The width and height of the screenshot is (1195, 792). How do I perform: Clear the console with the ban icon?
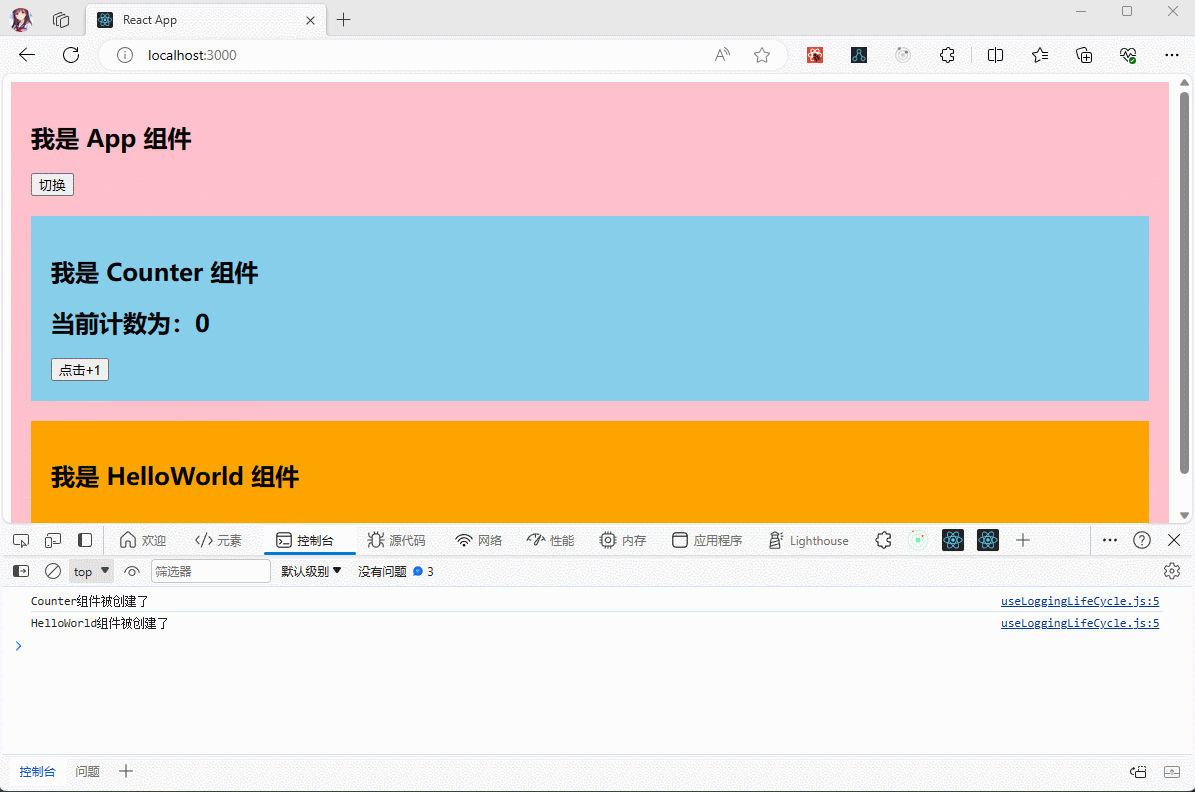pos(53,572)
